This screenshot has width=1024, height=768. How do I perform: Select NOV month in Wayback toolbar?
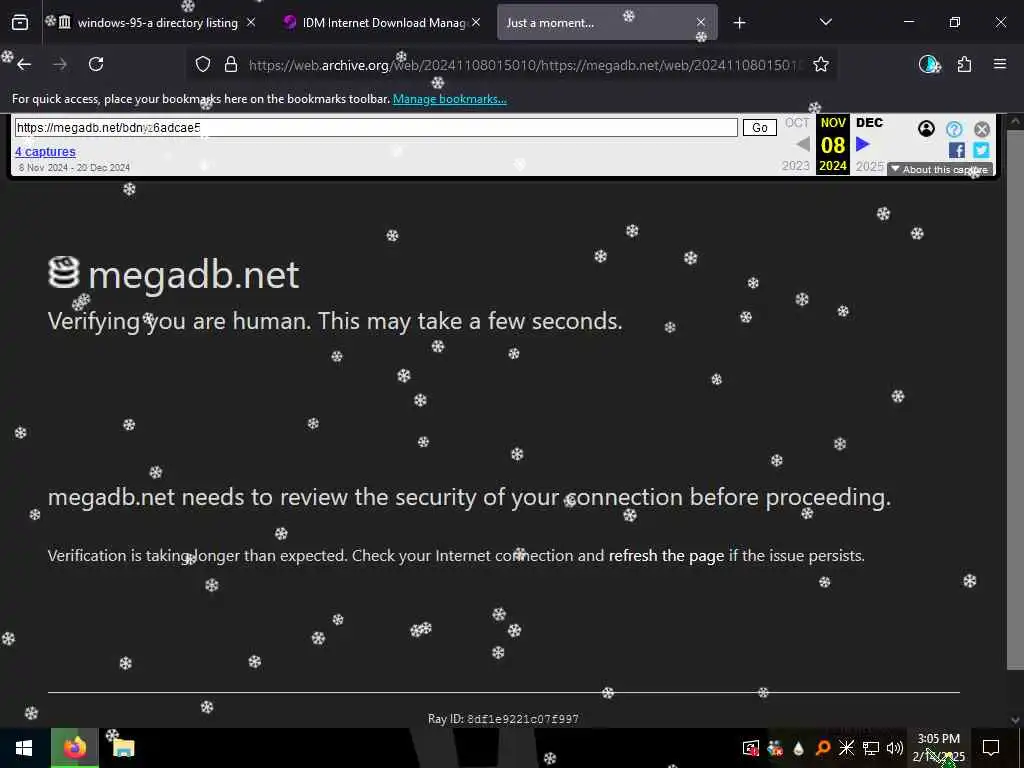pos(833,123)
